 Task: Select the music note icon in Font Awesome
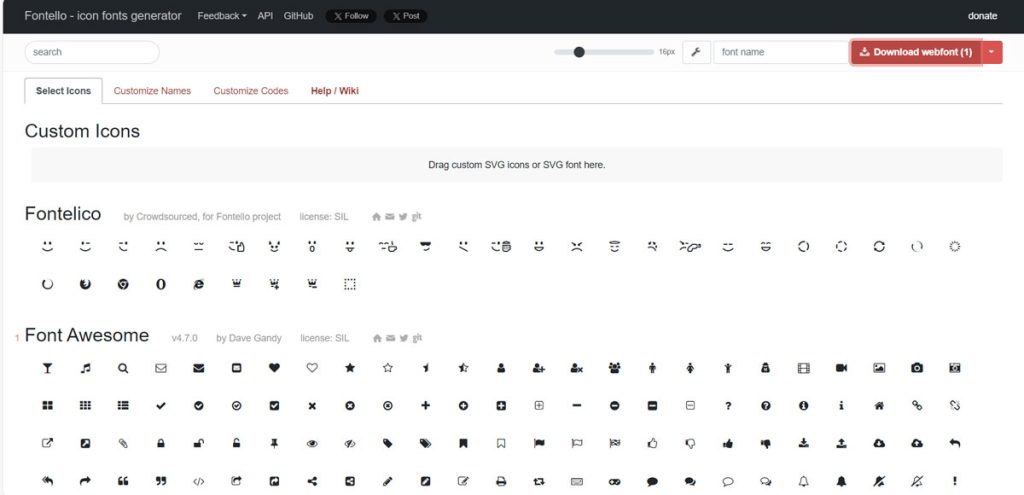point(85,368)
